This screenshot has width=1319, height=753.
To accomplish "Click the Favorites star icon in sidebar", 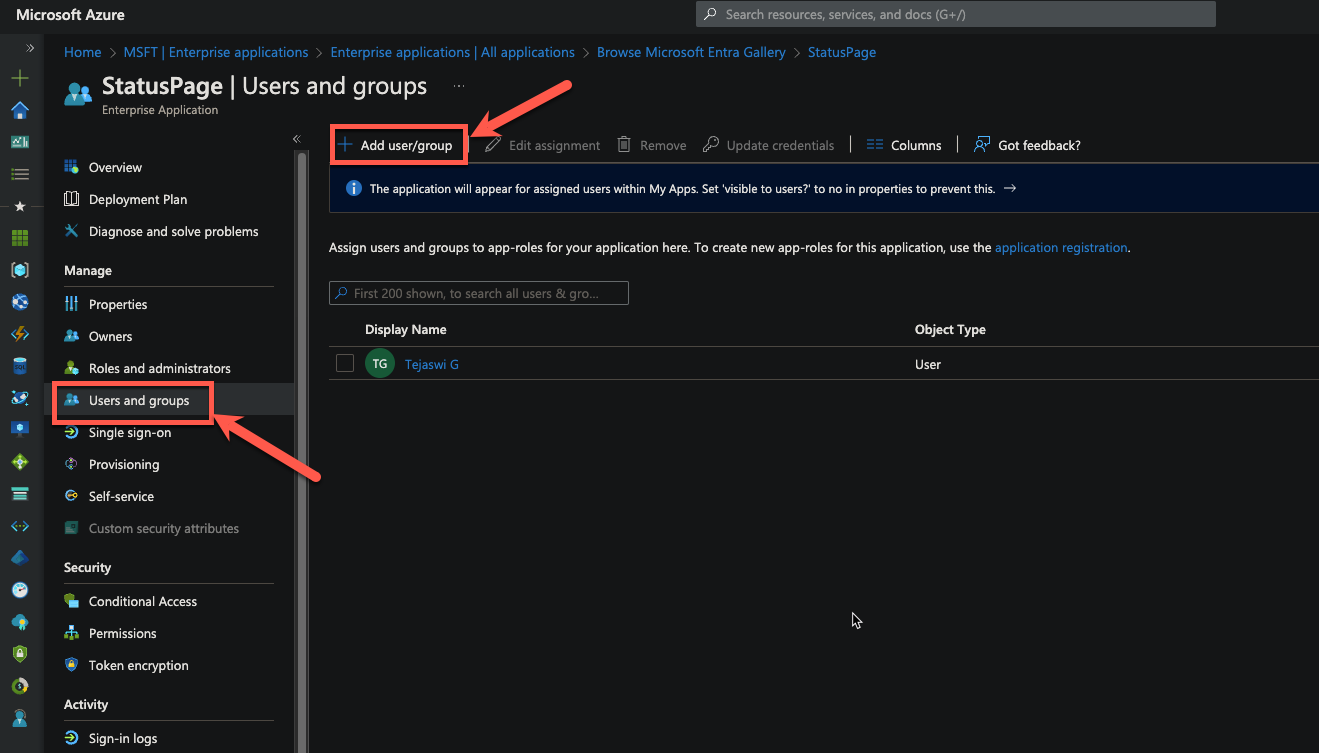I will pyautogui.click(x=20, y=205).
